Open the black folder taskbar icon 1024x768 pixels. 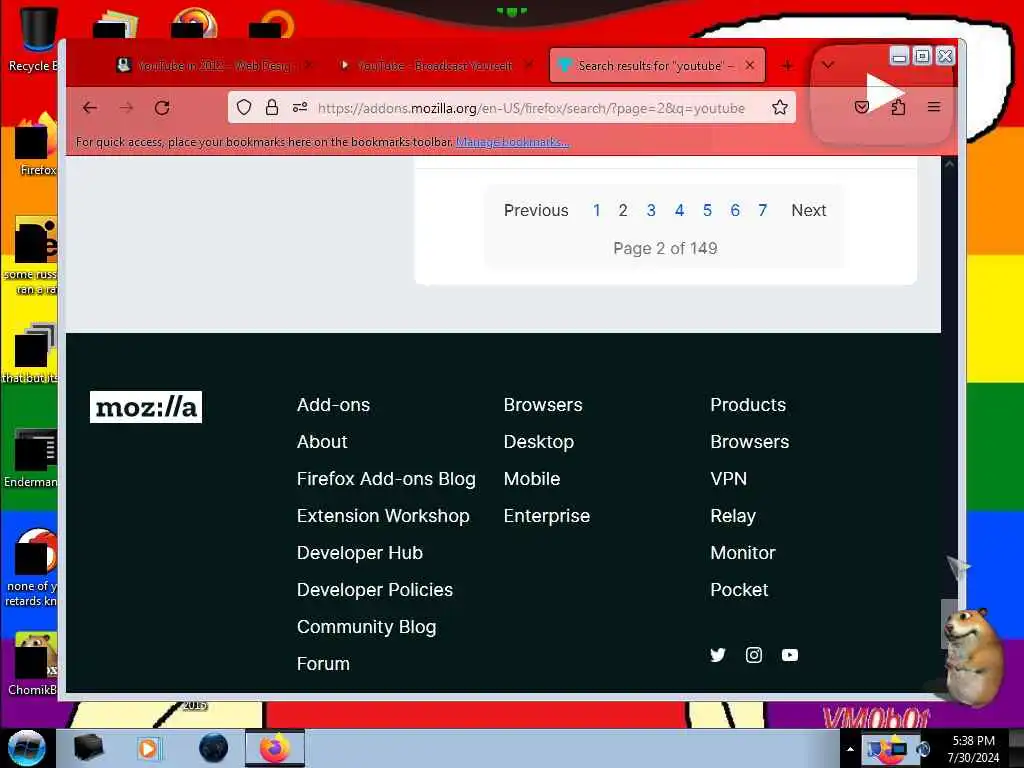(x=88, y=748)
